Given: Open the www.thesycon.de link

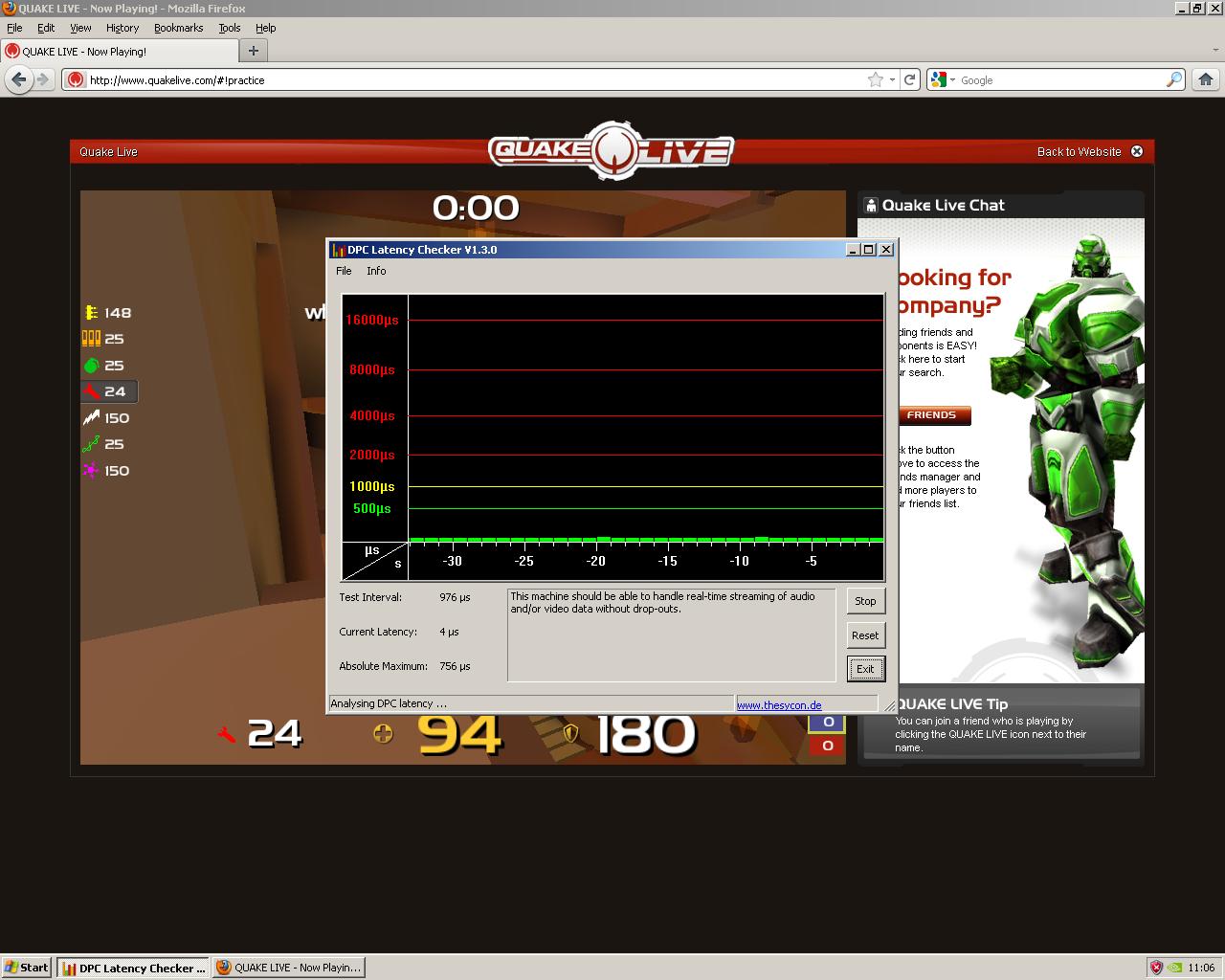Looking at the screenshot, I should point(779,704).
